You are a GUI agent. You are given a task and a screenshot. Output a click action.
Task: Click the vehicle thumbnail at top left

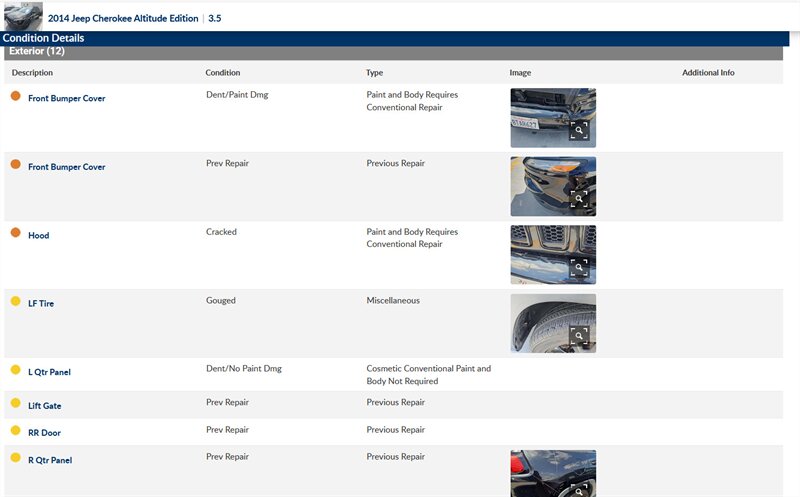click(23, 17)
